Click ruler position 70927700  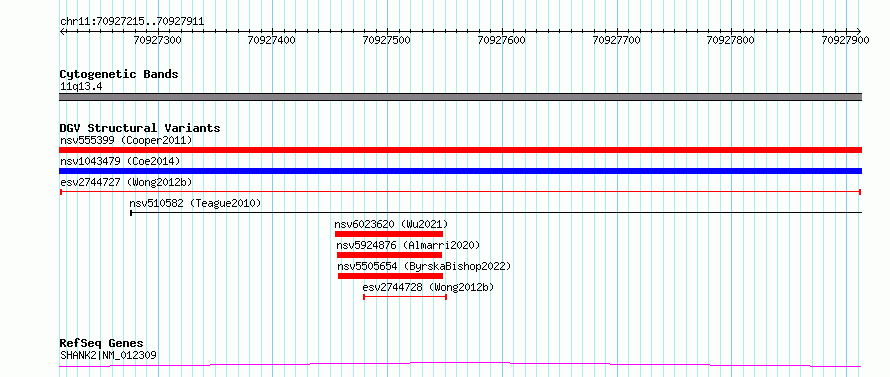616,40
